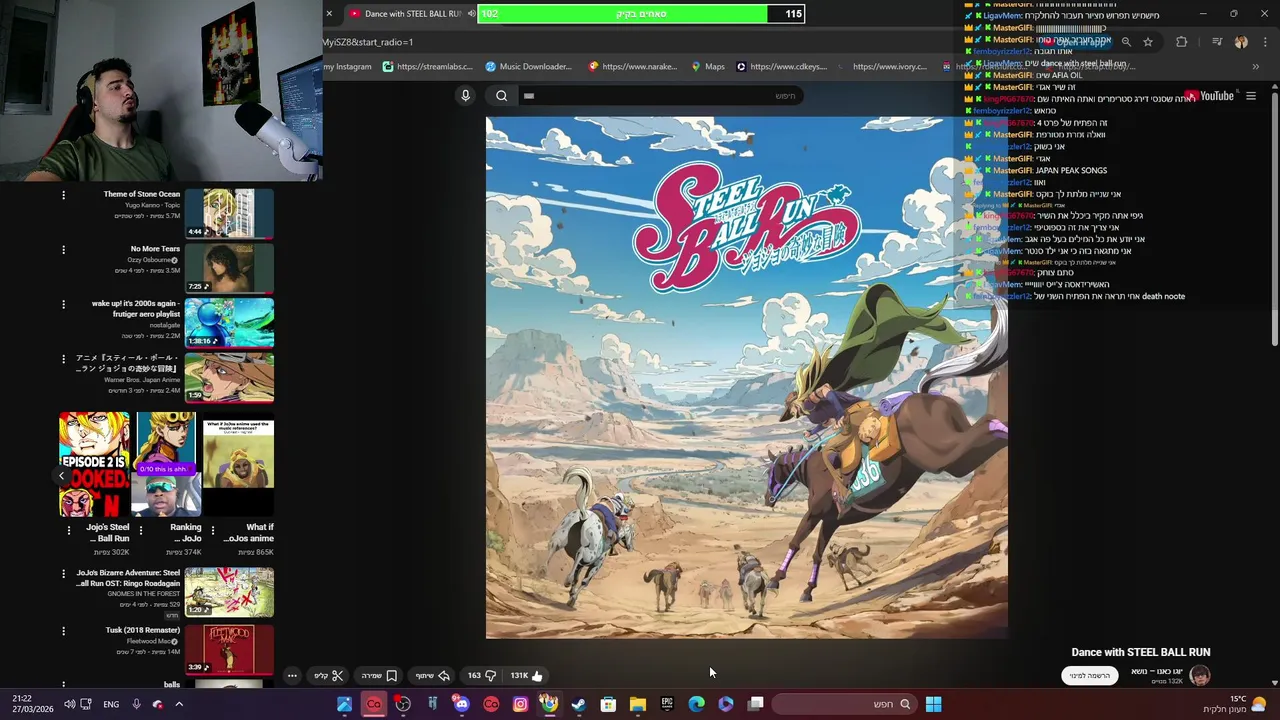Screen dimensions: 1280x720
Task: Open browser extensions puzzle icon
Action: (1182, 42)
